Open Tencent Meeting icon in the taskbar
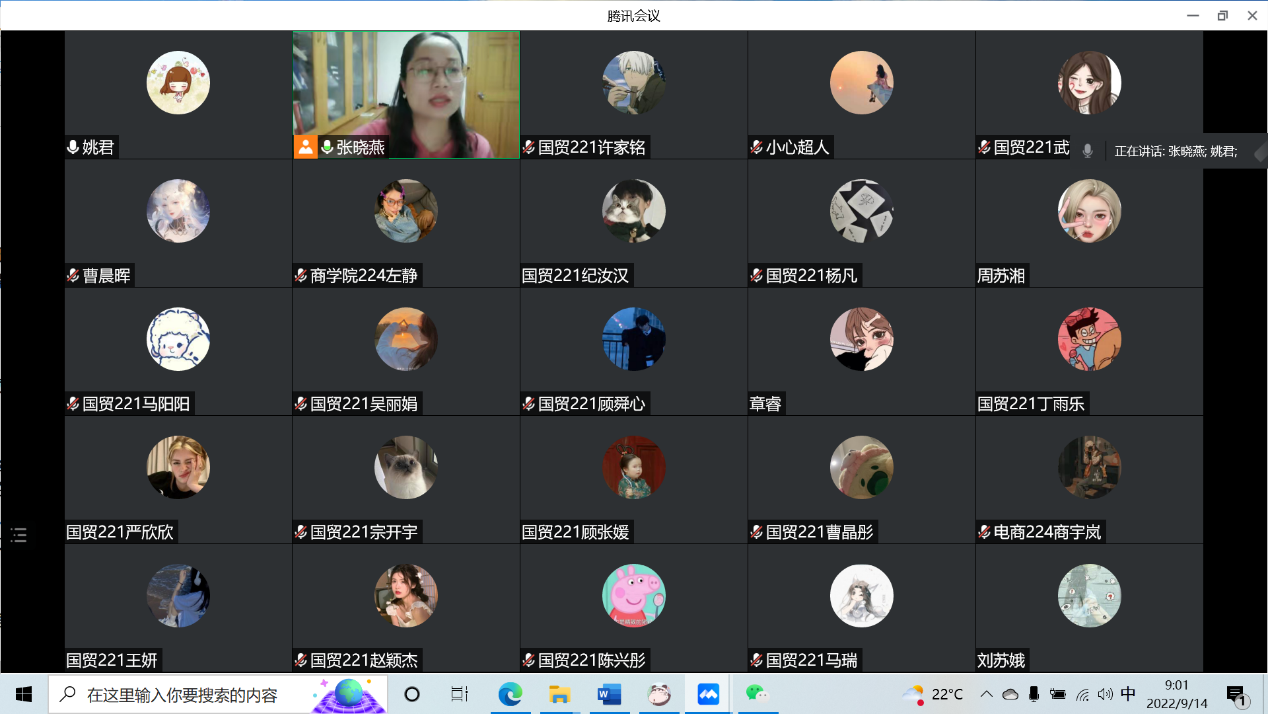This screenshot has width=1268, height=714. point(708,694)
